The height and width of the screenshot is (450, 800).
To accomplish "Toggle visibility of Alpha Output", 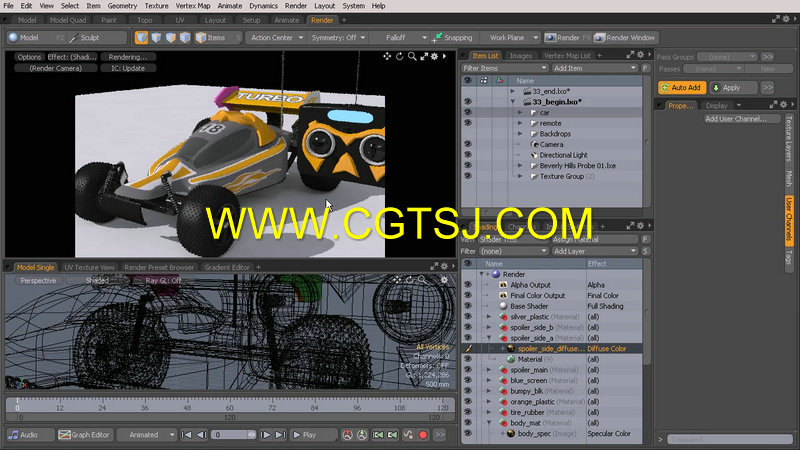I will [468, 285].
